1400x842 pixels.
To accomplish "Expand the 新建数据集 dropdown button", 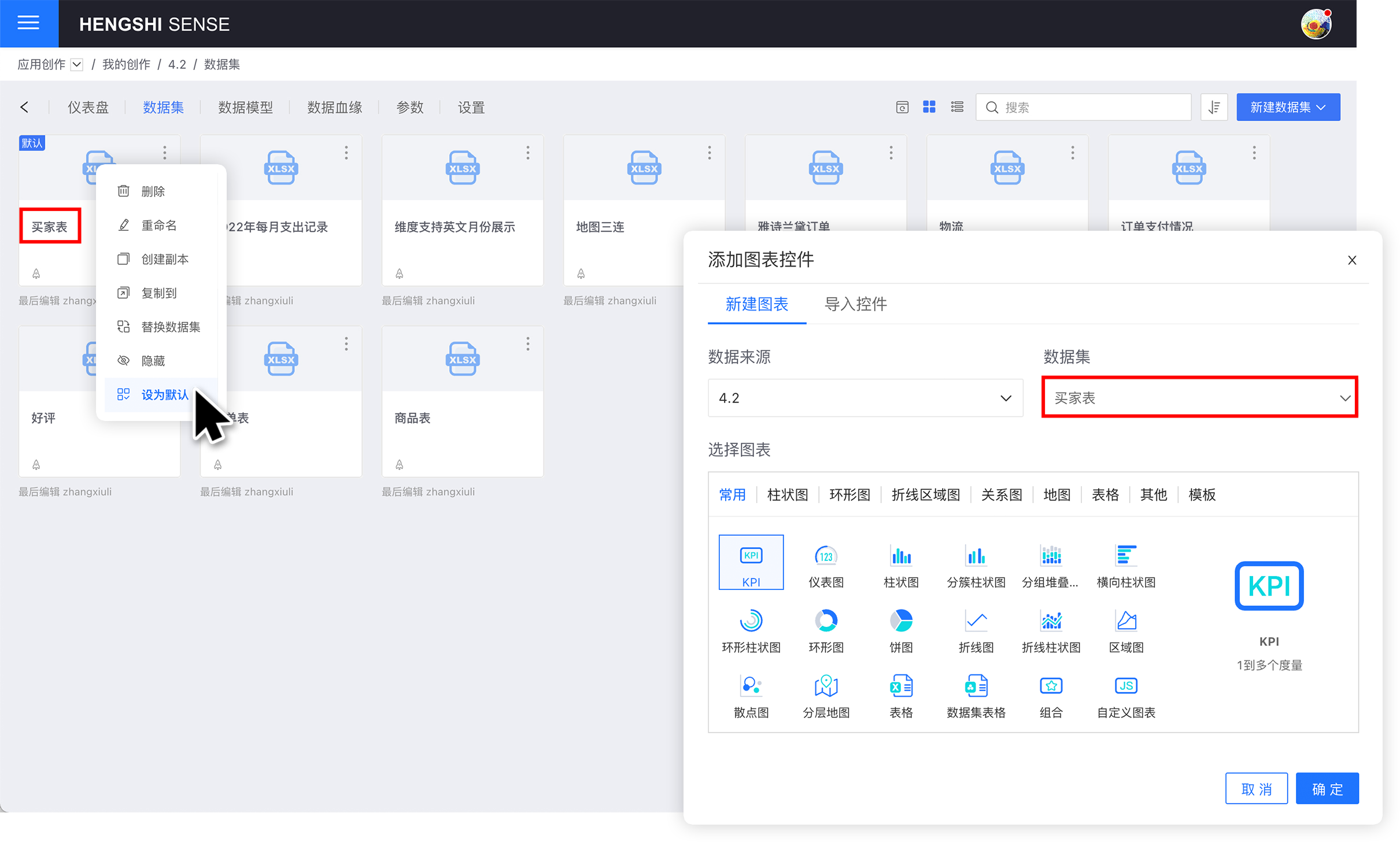I will point(1288,107).
